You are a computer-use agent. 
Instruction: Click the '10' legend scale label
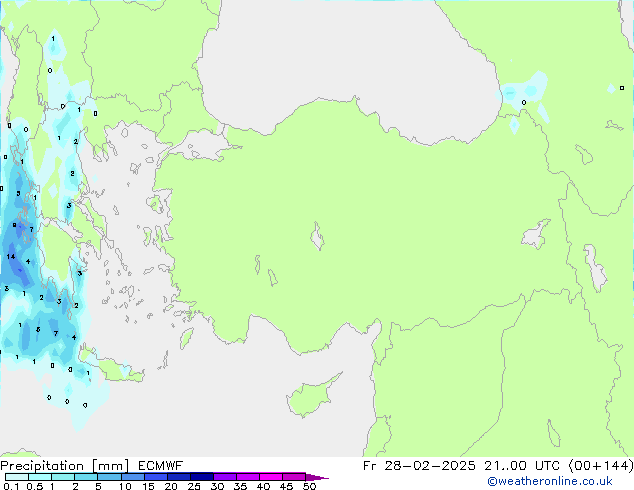pyautogui.click(x=125, y=486)
